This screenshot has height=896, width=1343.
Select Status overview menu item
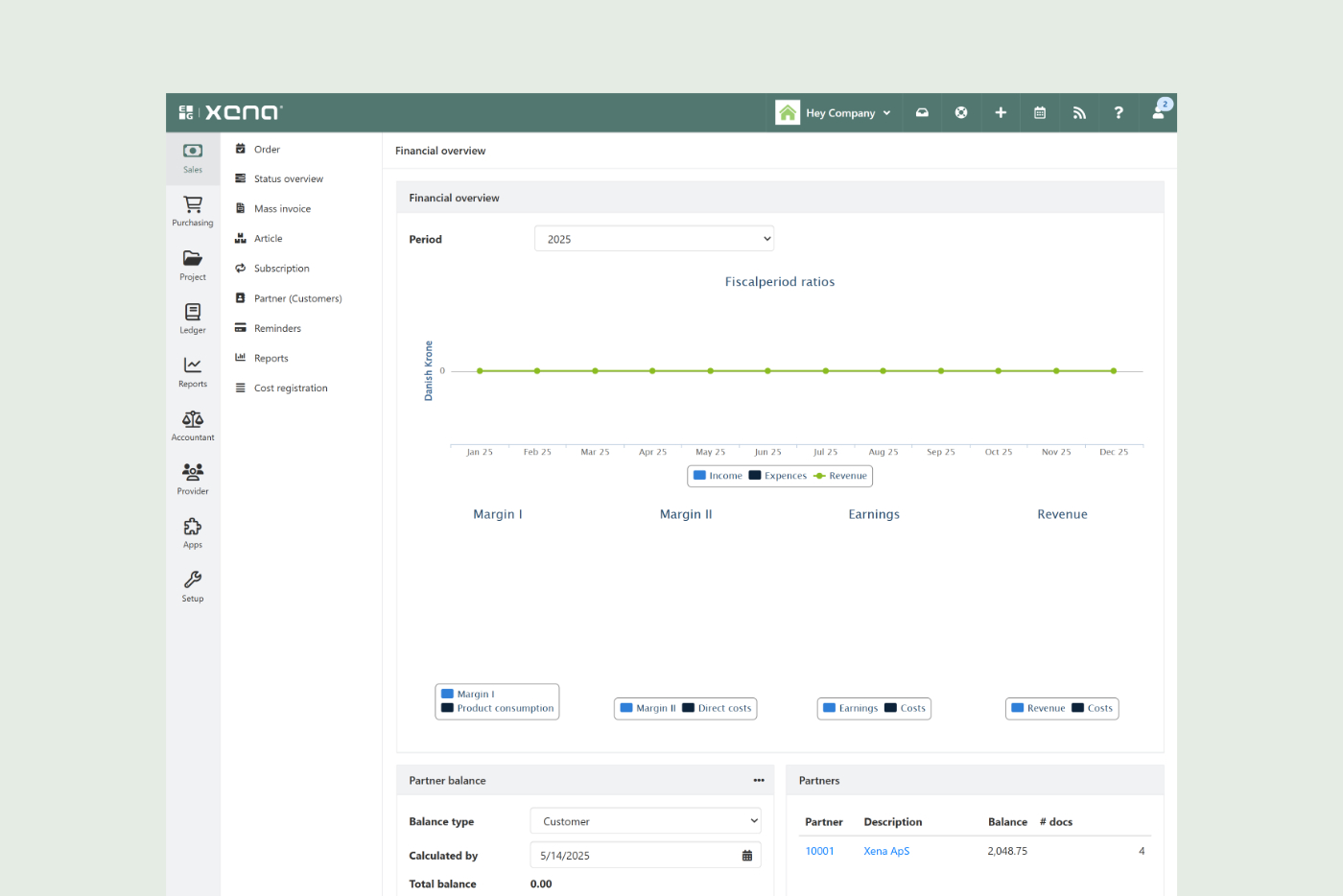(x=288, y=179)
